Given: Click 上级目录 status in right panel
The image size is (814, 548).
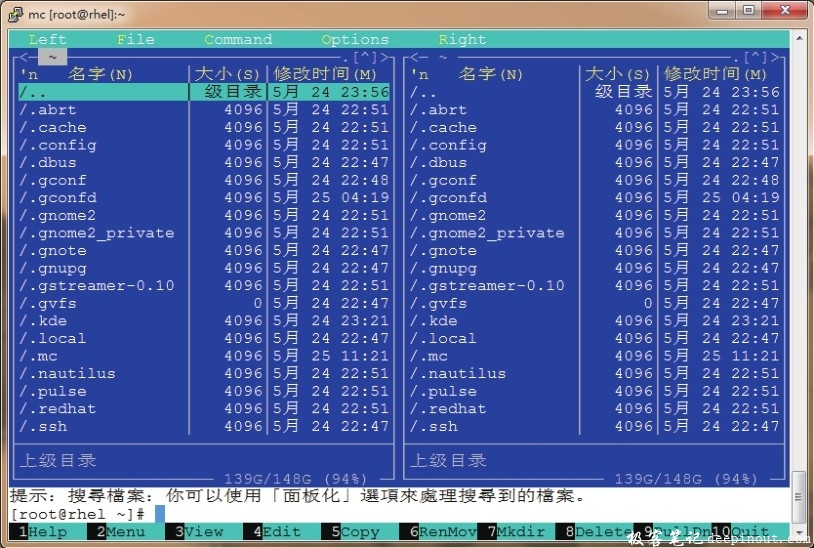Looking at the screenshot, I should tap(448, 460).
